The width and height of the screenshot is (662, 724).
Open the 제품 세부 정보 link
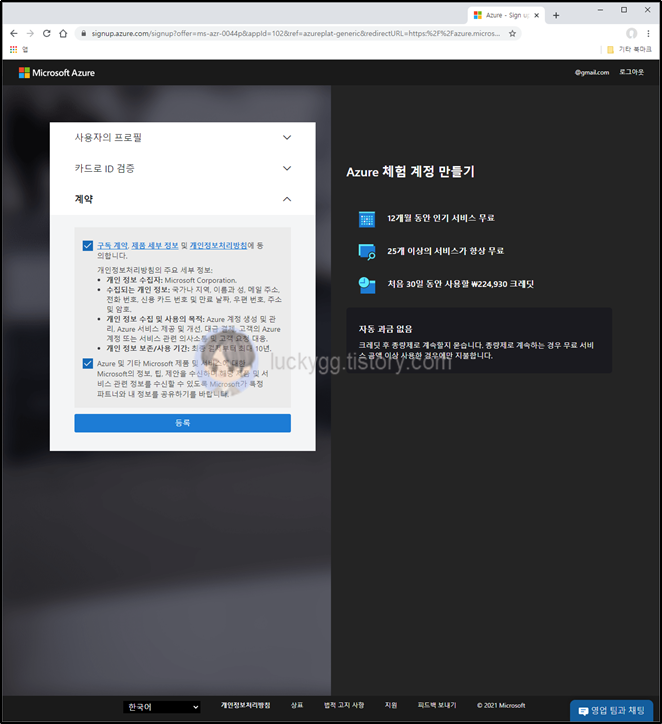[x=155, y=246]
